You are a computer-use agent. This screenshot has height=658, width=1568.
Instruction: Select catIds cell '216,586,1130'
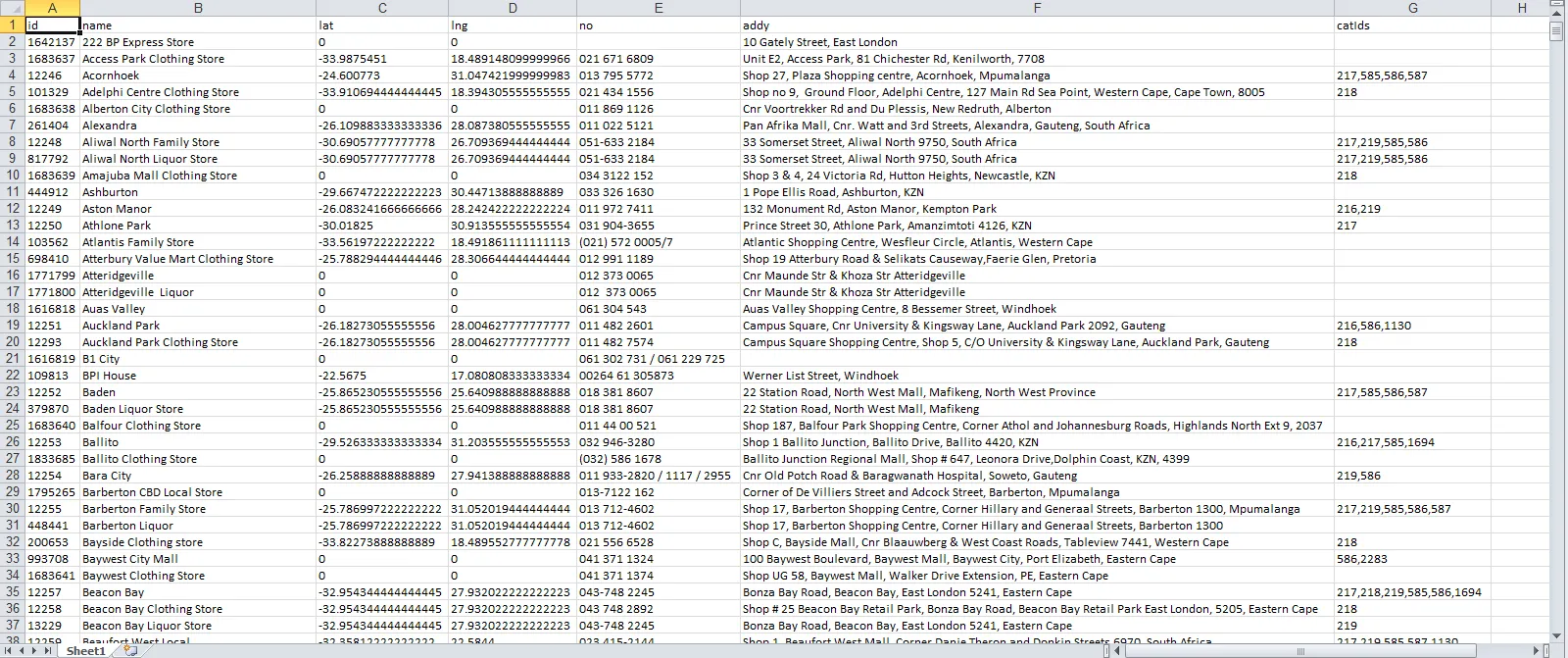1412,326
